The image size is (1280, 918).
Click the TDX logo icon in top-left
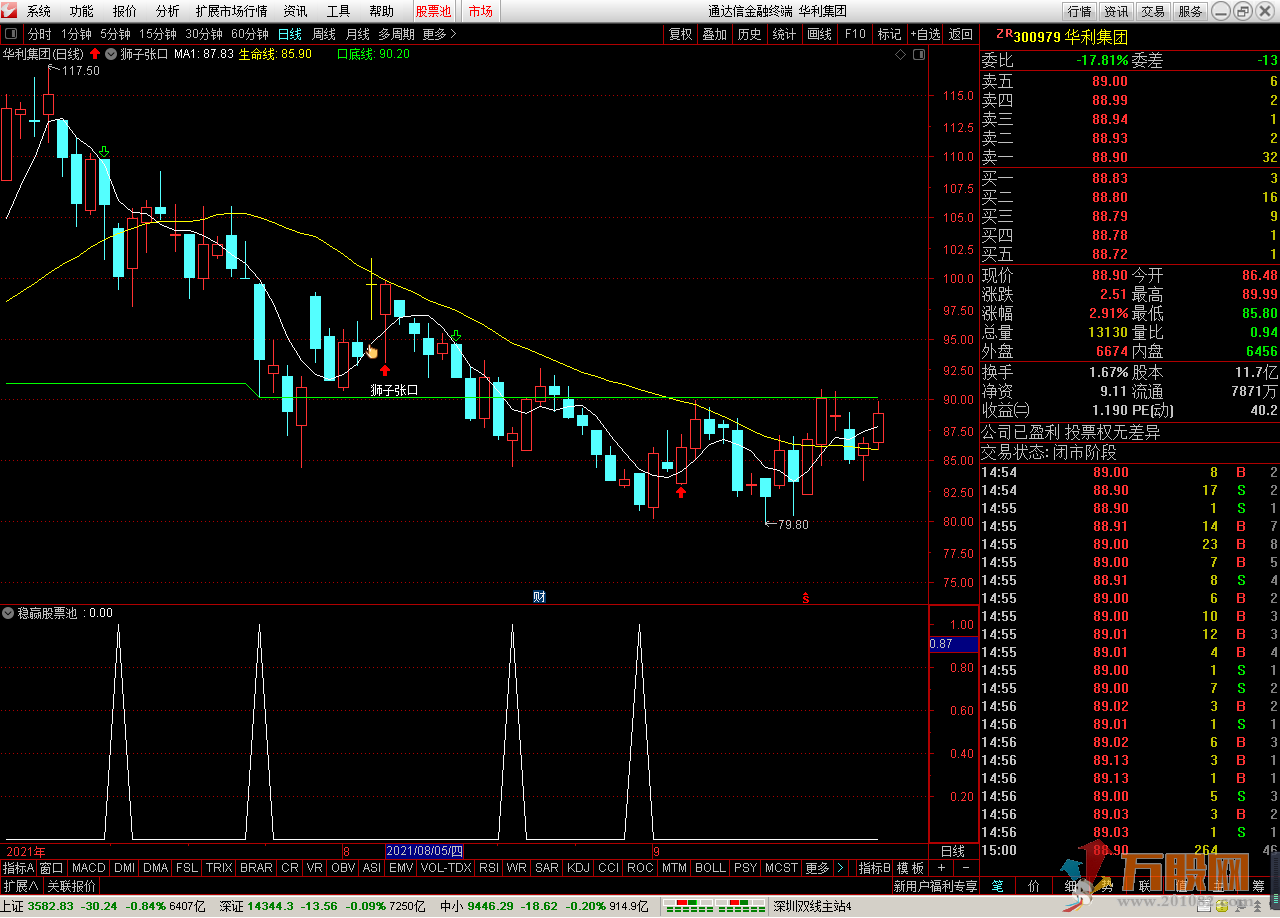pyautogui.click(x=10, y=11)
